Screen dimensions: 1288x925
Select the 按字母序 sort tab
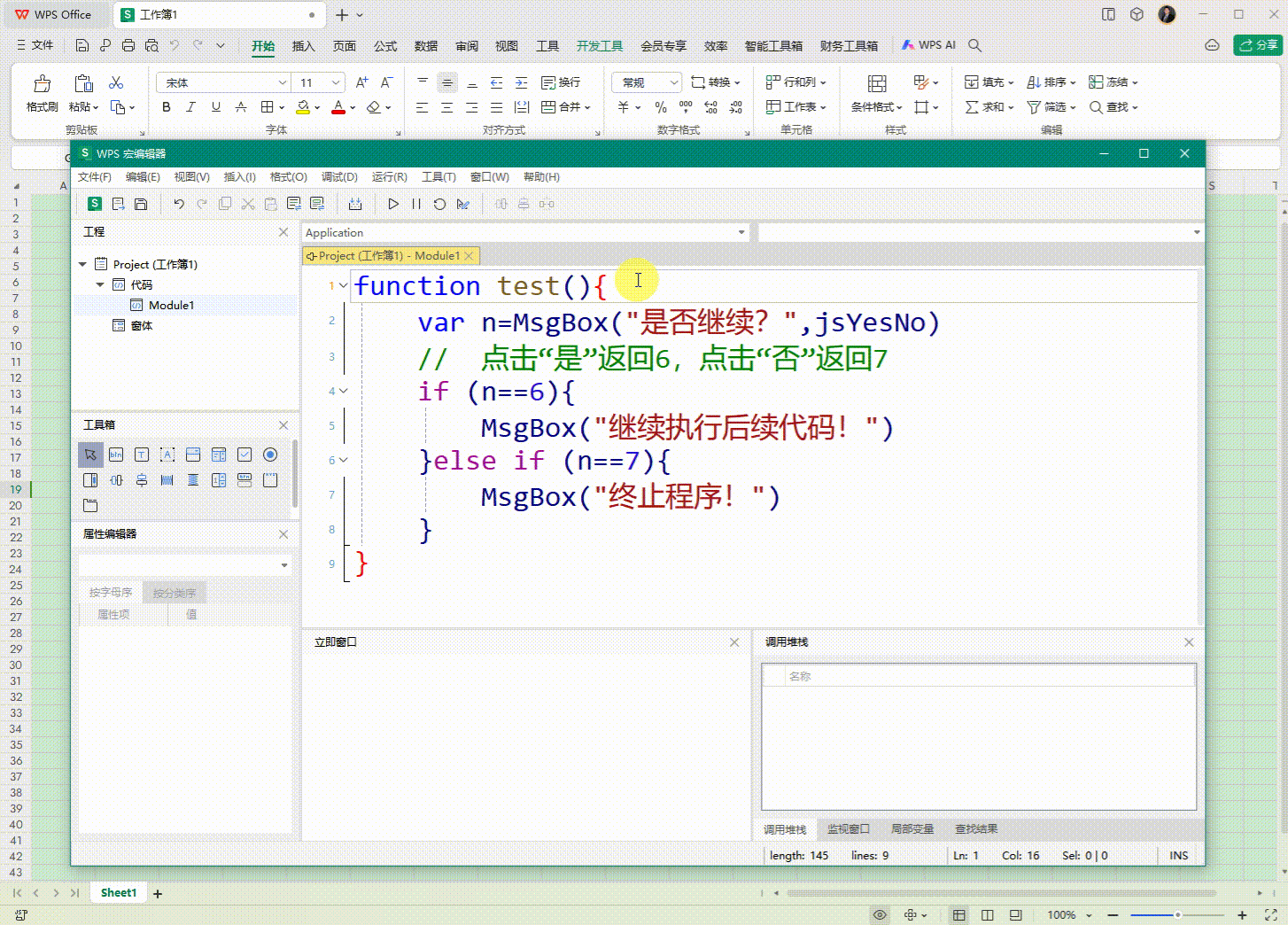coord(111,592)
